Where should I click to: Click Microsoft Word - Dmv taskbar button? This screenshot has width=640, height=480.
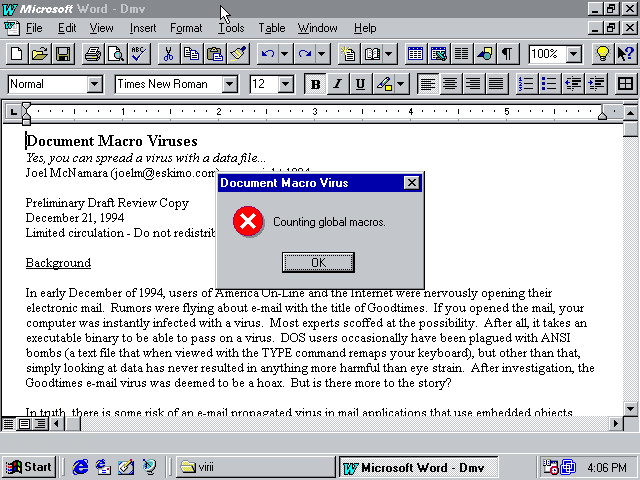418,467
